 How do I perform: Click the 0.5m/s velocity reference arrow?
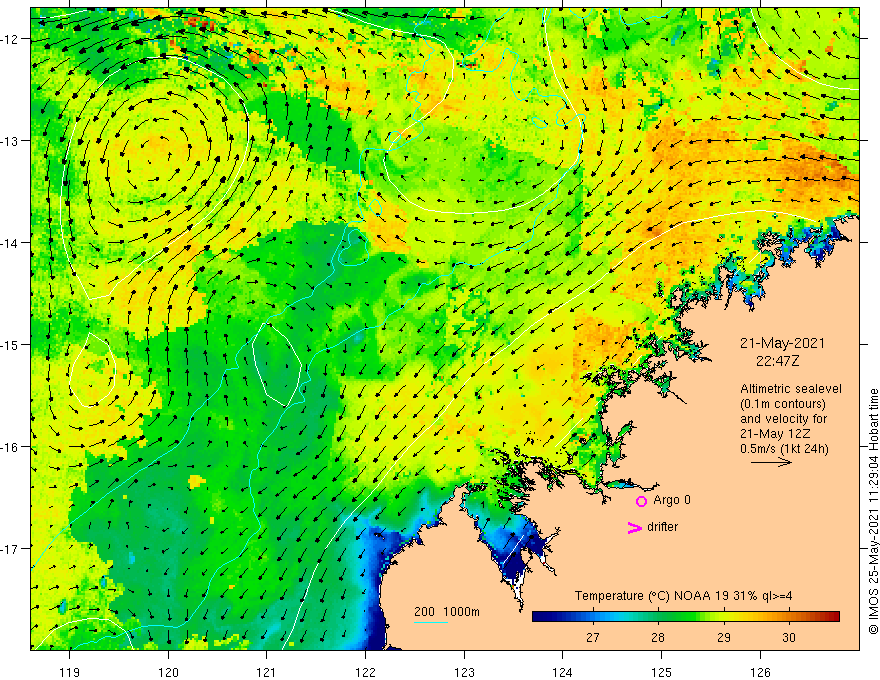pyautogui.click(x=771, y=462)
